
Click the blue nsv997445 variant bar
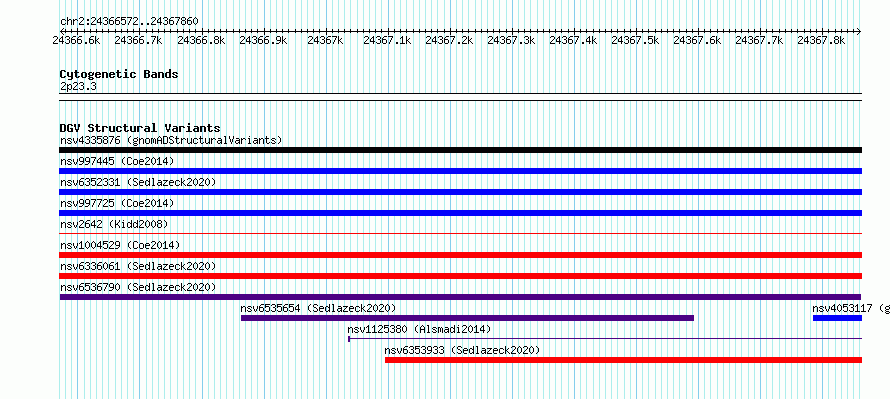[461, 171]
